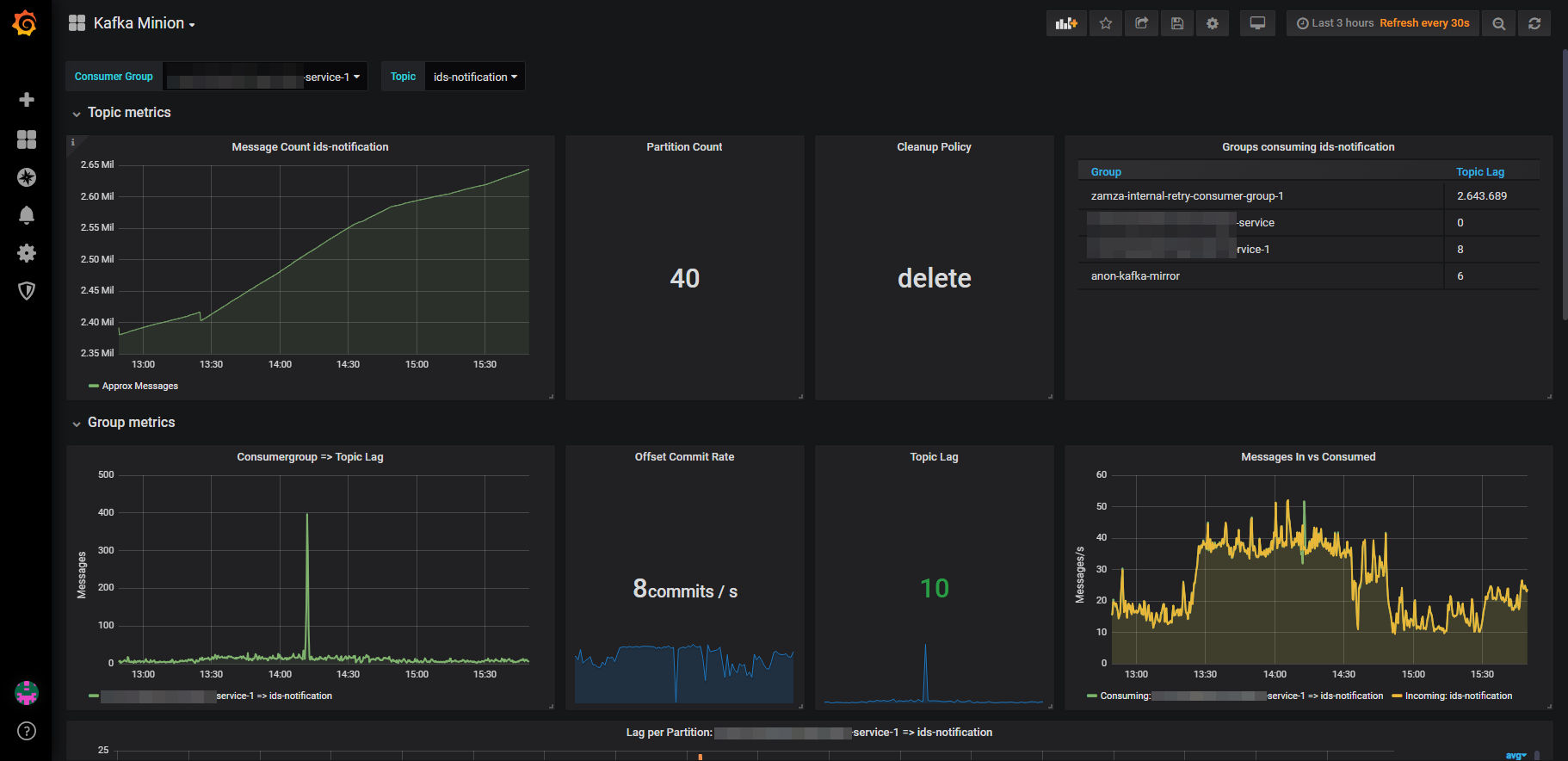Viewport: 1568px width, 761px height.
Task: Toggle the Consuming legend series
Action: click(x=1241, y=696)
